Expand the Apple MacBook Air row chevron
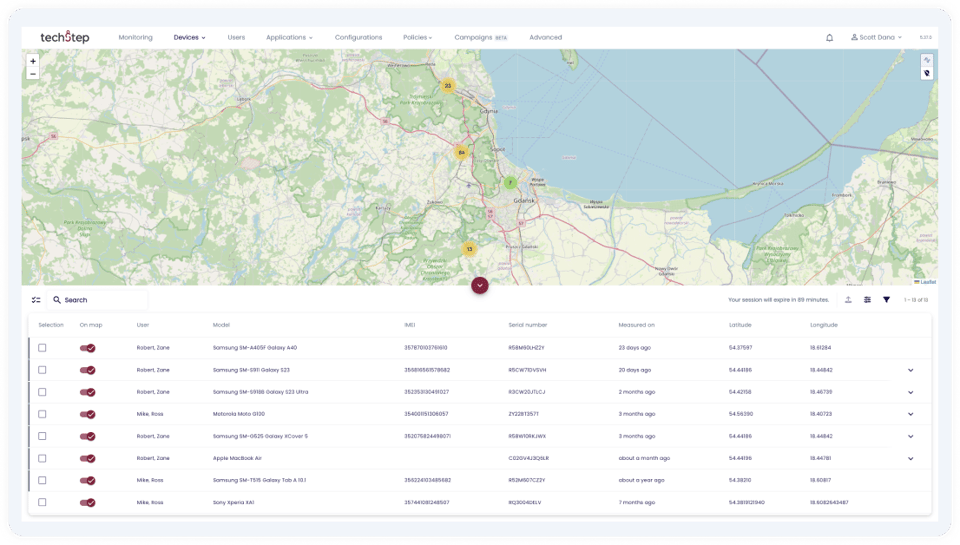The image size is (960, 545). point(910,459)
